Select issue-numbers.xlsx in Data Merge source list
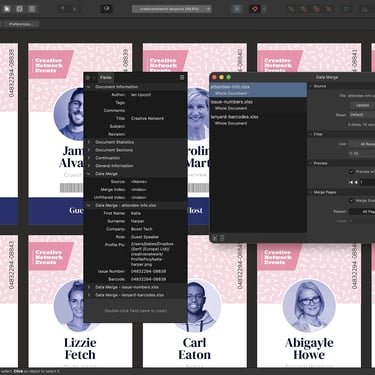Screen dimensions: 375x375 tap(232, 102)
